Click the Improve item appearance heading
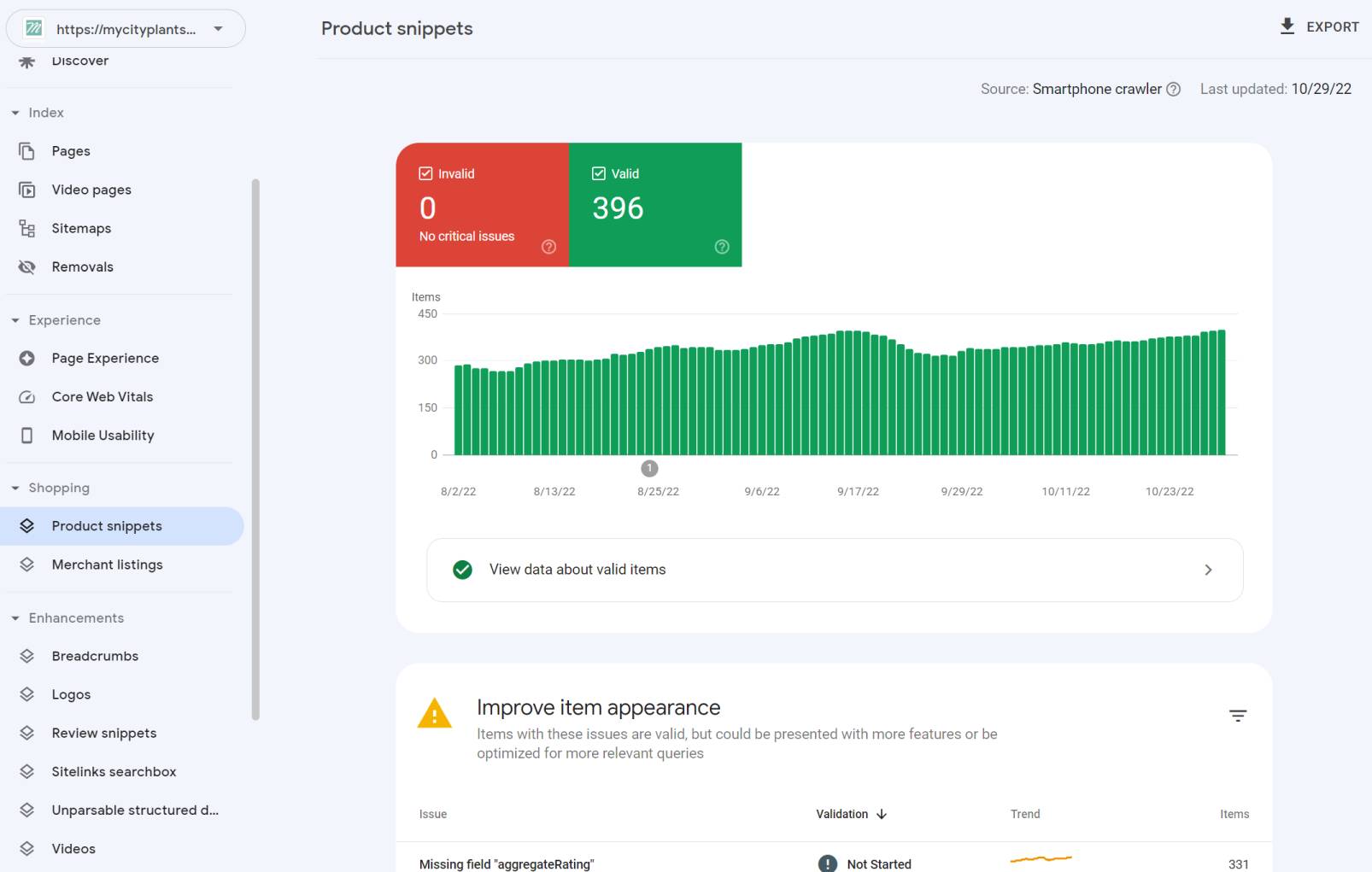 [x=598, y=707]
